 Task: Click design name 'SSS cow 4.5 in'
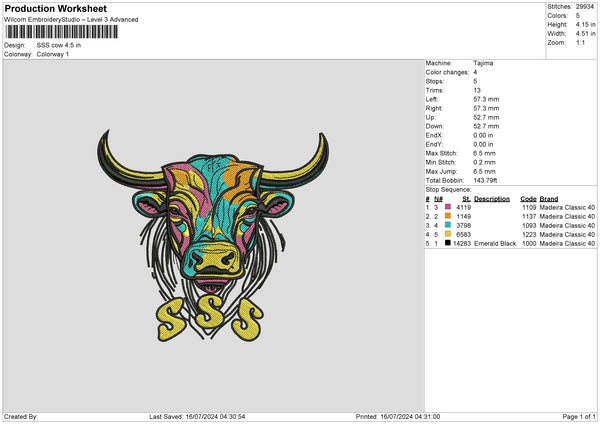tap(59, 45)
